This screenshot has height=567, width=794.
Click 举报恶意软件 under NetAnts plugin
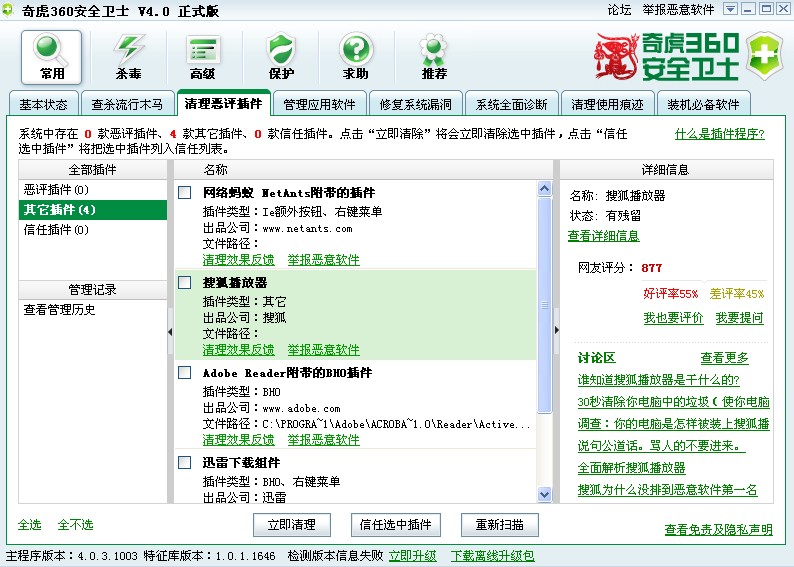point(324,260)
